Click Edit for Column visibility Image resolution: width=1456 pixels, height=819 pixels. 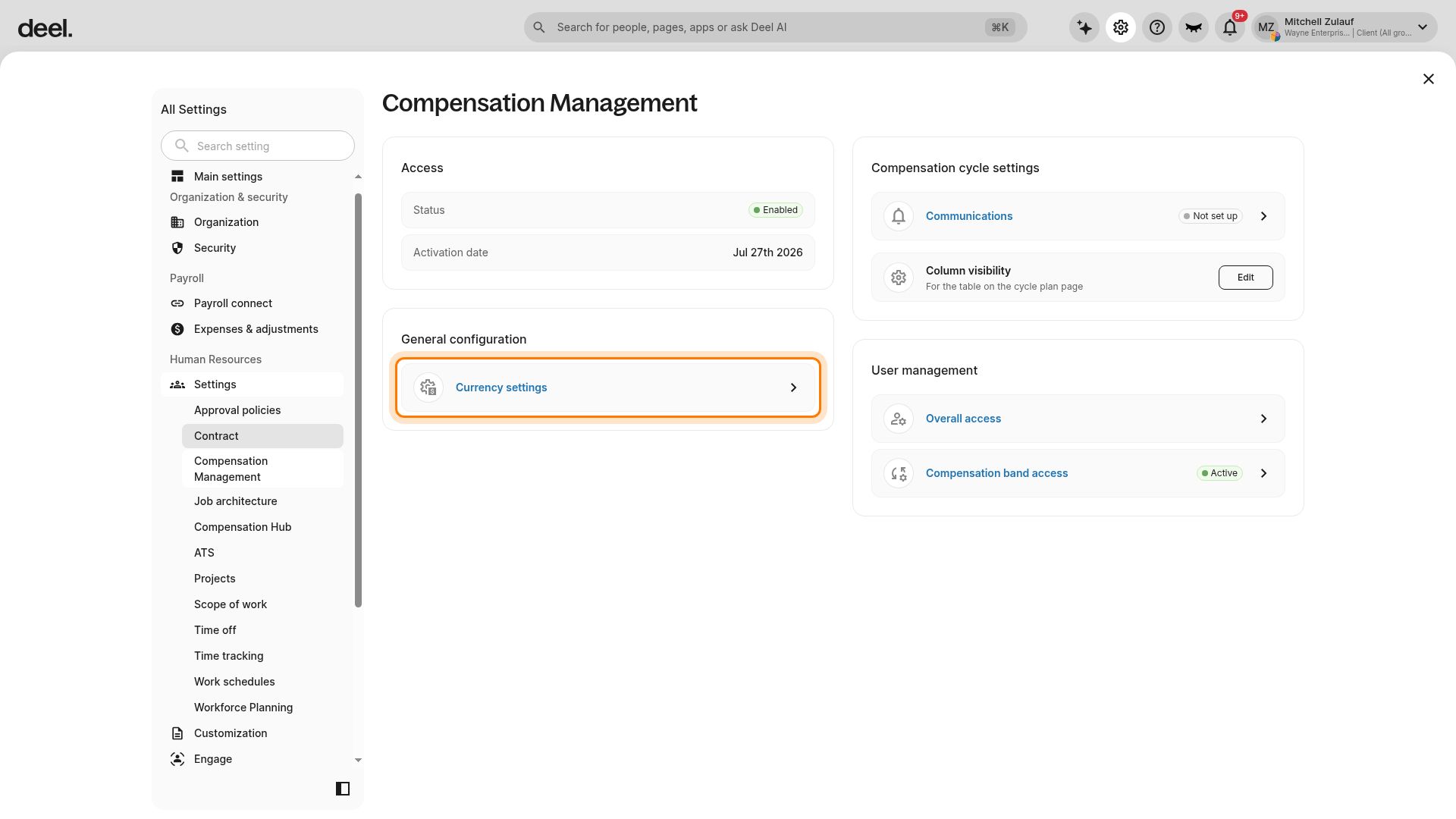point(1245,278)
